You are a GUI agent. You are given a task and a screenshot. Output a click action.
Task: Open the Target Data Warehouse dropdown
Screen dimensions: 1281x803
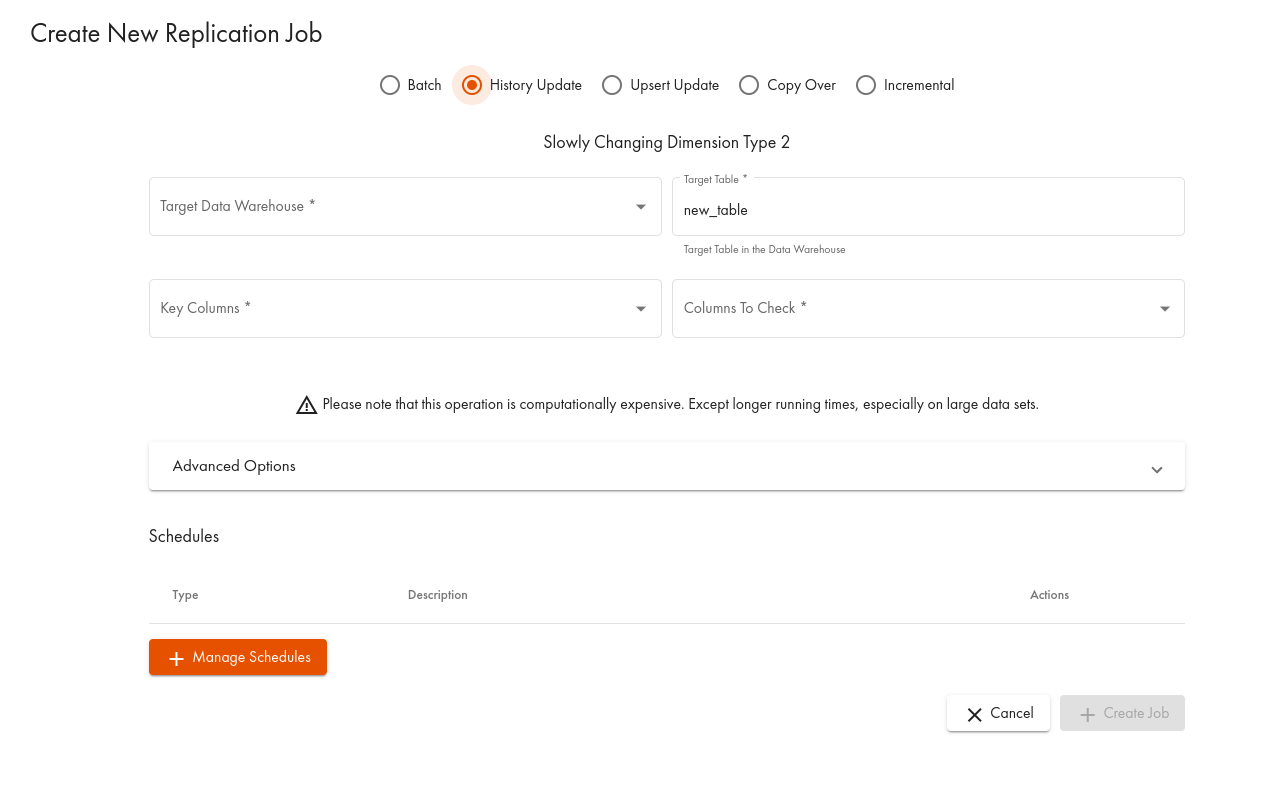coord(404,207)
